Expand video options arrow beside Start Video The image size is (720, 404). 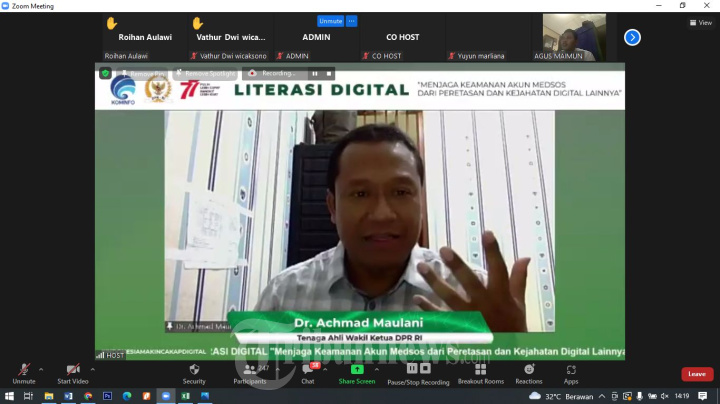93,369
